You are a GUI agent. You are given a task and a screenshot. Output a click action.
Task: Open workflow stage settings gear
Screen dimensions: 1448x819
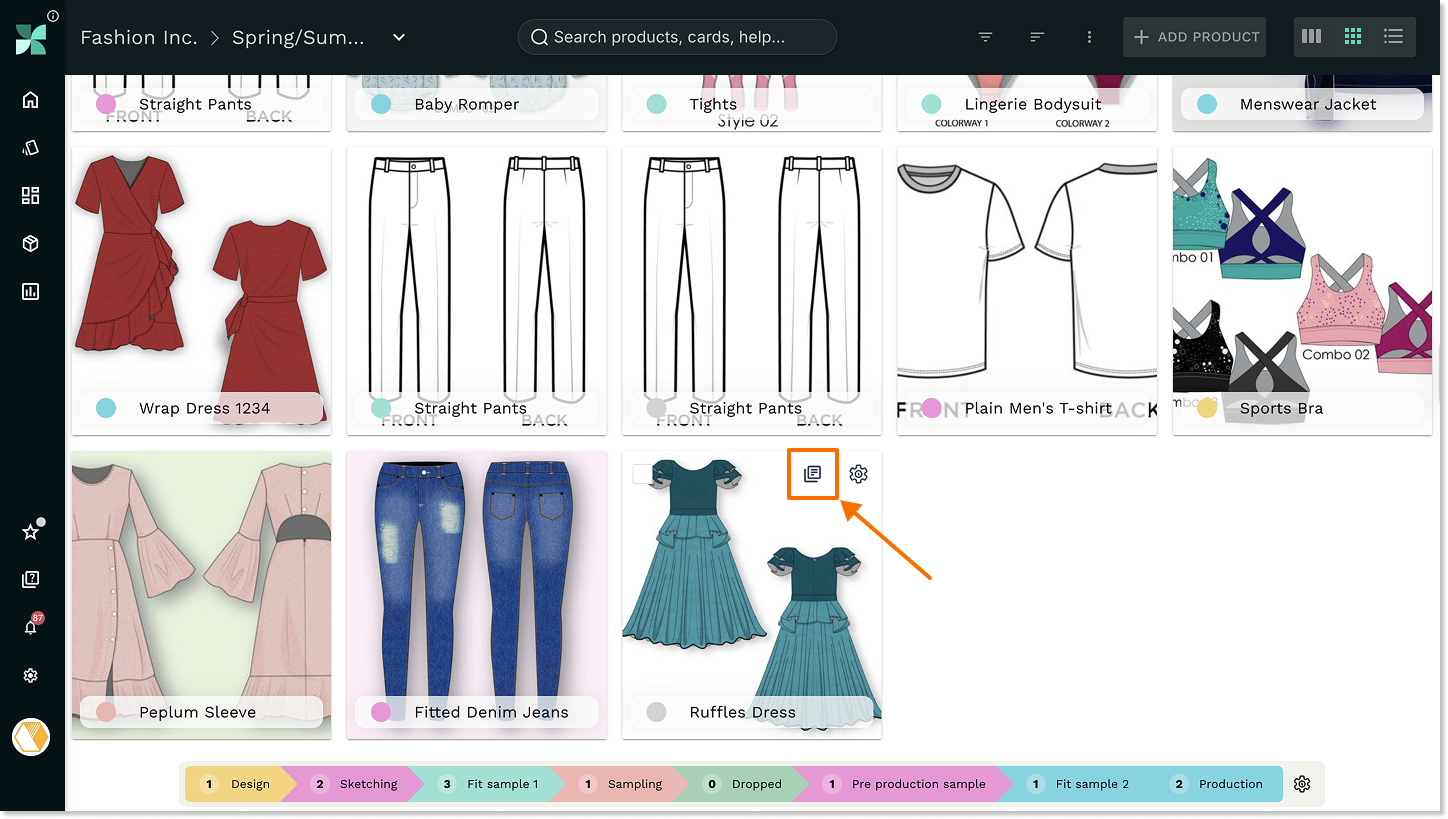coord(1301,784)
